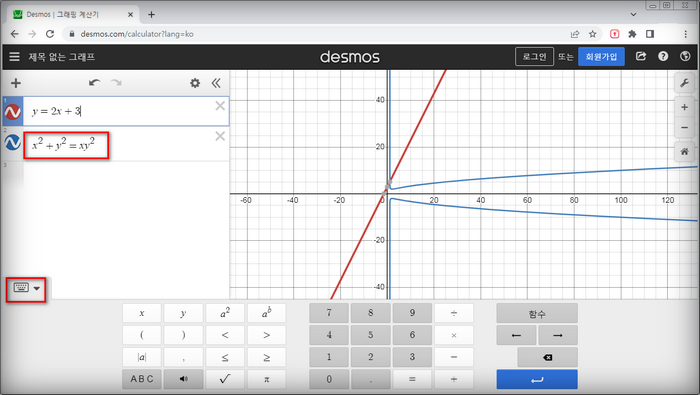Tap the keypad backspace key
The height and width of the screenshot is (395, 700).
pos(547,357)
